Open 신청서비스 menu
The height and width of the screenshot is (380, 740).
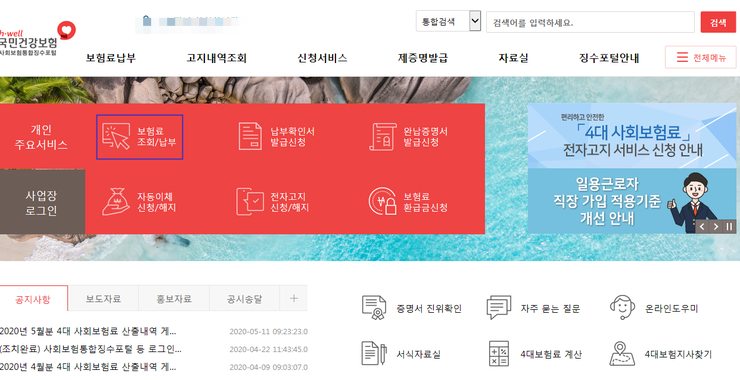[x=322, y=58]
